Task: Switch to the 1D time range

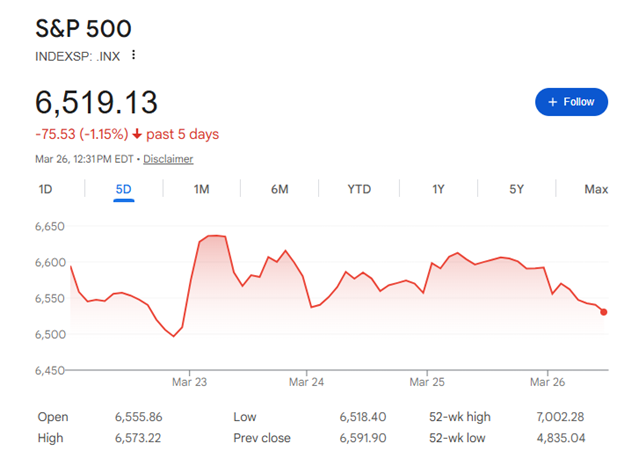Action: [x=46, y=189]
